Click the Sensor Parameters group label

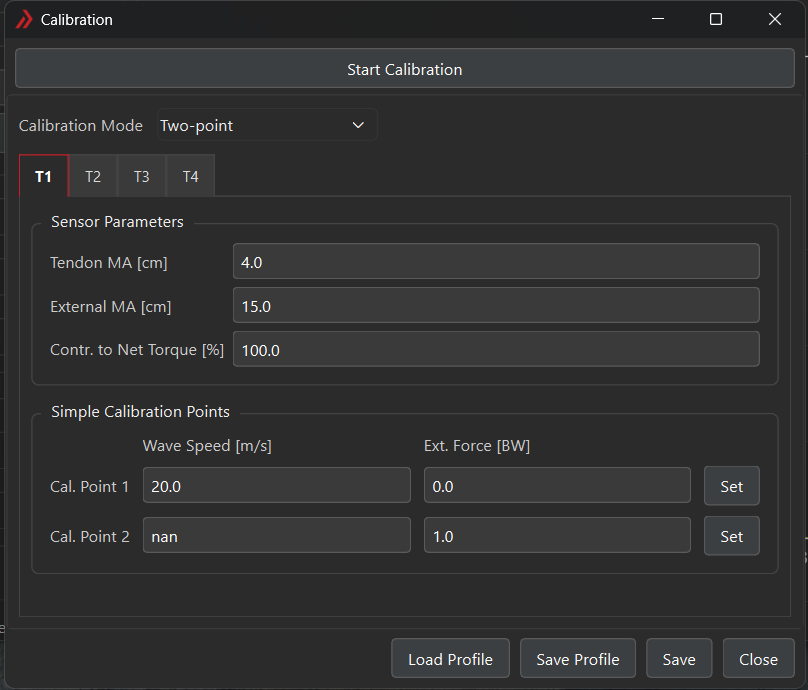117,222
